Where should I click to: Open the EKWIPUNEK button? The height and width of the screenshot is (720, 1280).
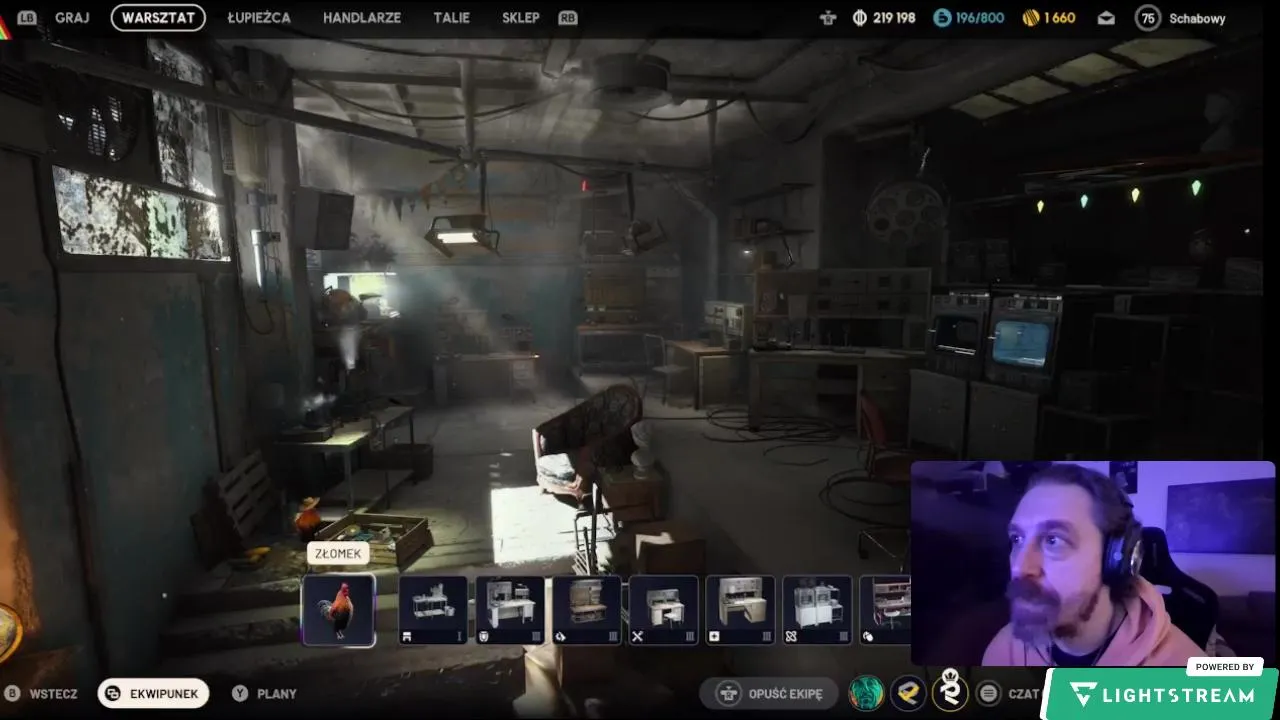tap(153, 693)
